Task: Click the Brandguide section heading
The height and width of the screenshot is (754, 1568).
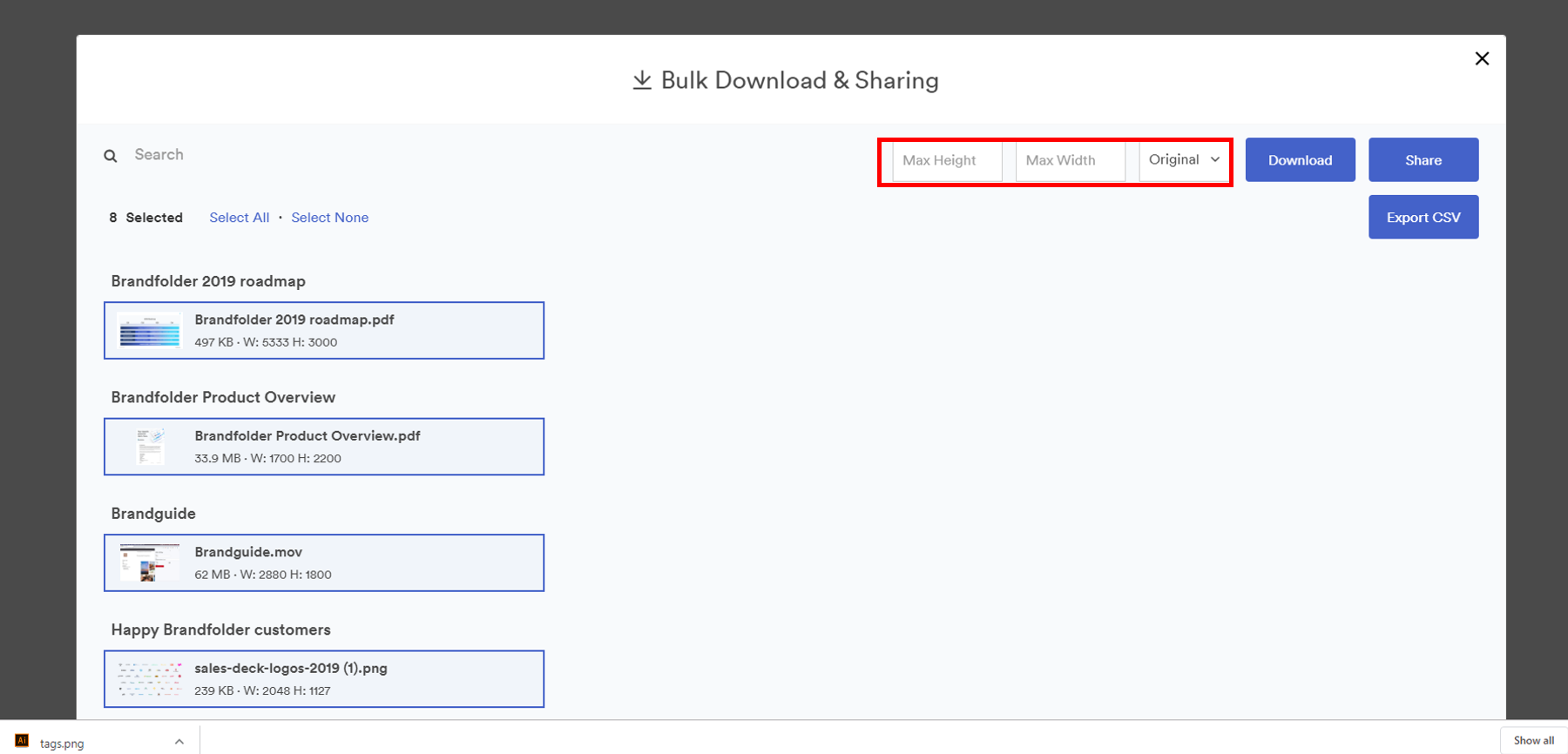Action: (x=153, y=514)
